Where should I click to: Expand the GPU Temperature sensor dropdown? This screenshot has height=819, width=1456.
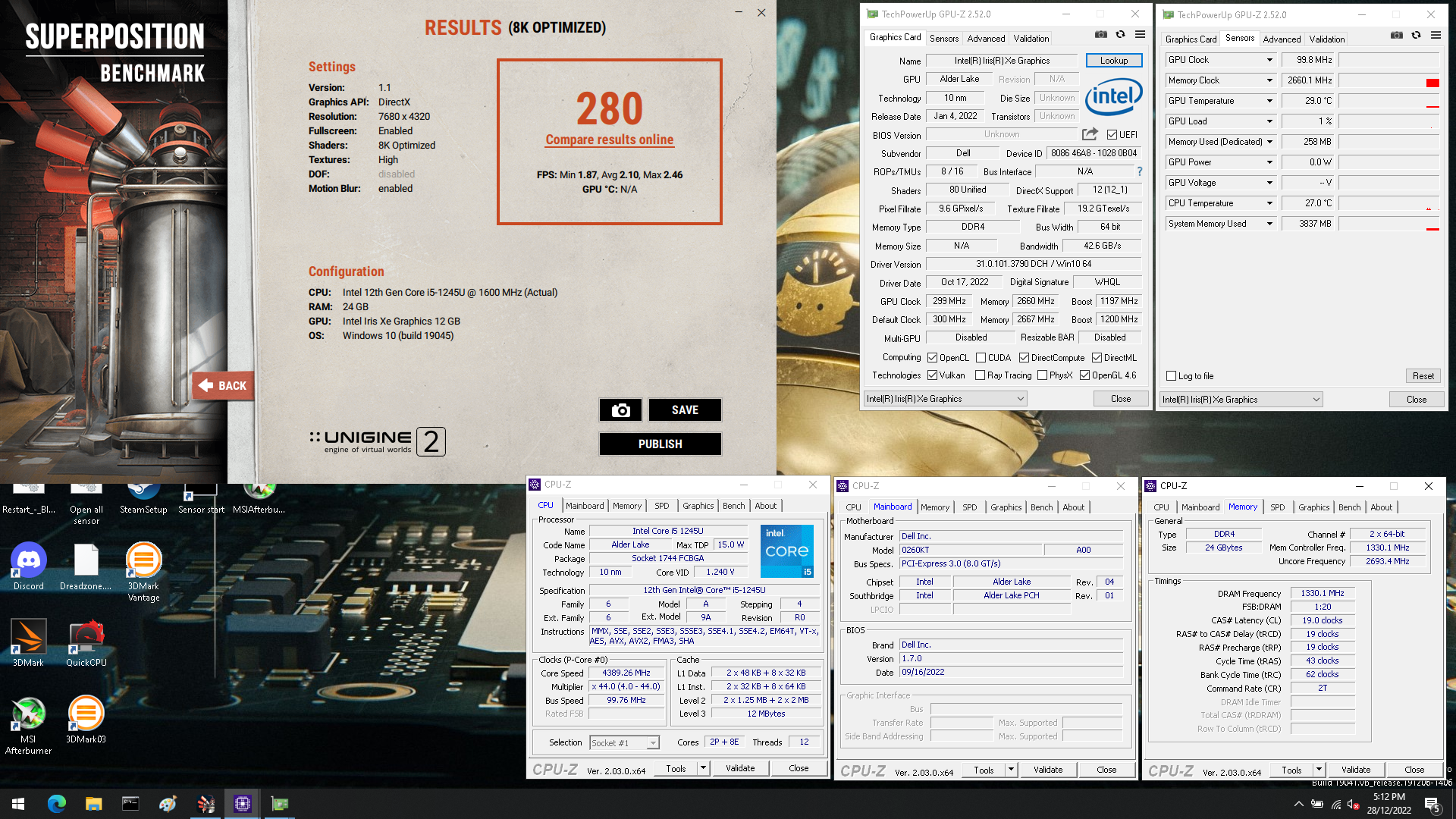[x=1269, y=101]
